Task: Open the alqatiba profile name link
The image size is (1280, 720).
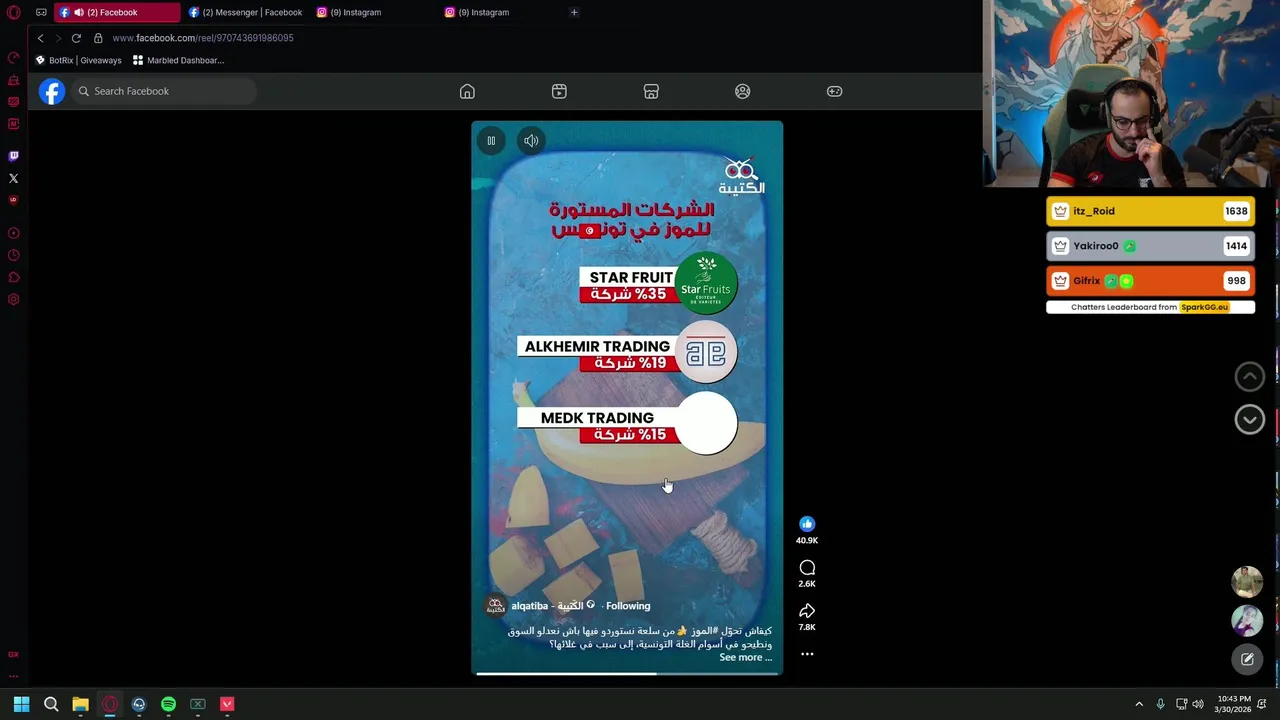Action: [x=547, y=606]
